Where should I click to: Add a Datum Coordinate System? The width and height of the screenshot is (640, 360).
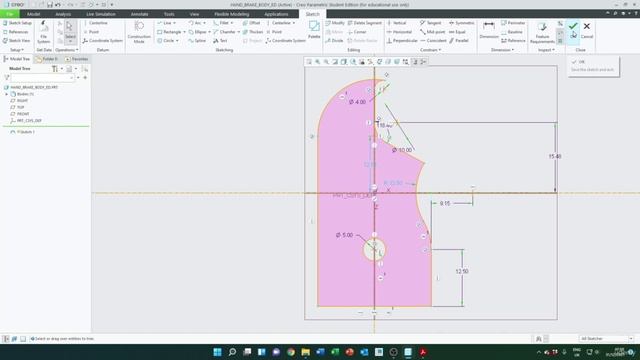[x=102, y=41]
